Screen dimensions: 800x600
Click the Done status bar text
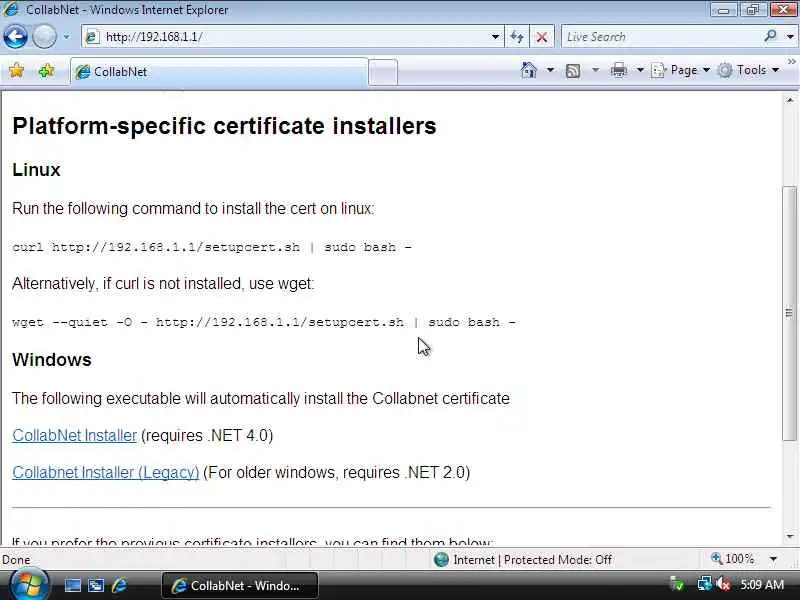coord(16,560)
